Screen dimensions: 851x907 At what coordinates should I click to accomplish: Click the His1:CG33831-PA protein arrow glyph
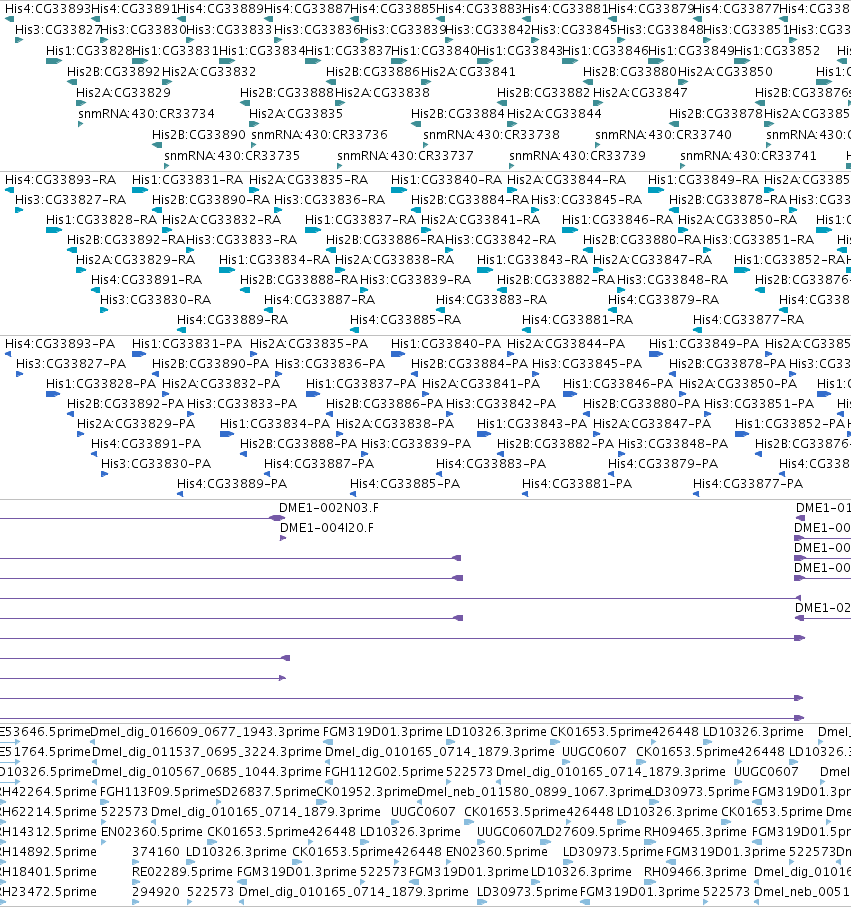139,354
